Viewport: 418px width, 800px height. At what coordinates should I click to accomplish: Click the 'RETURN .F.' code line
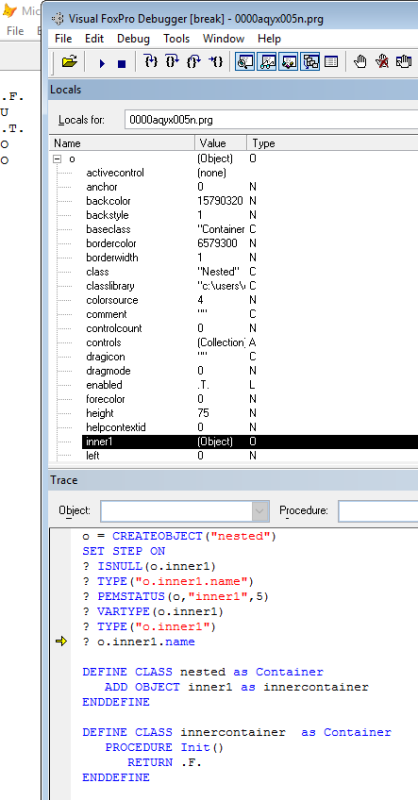point(164,763)
